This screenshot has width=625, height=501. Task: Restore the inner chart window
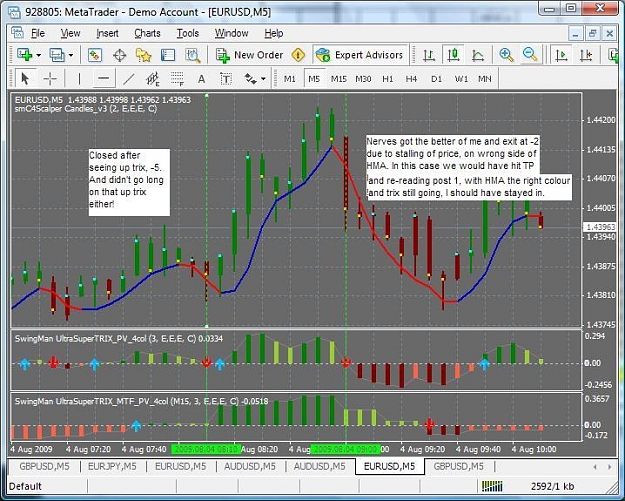(x=592, y=33)
